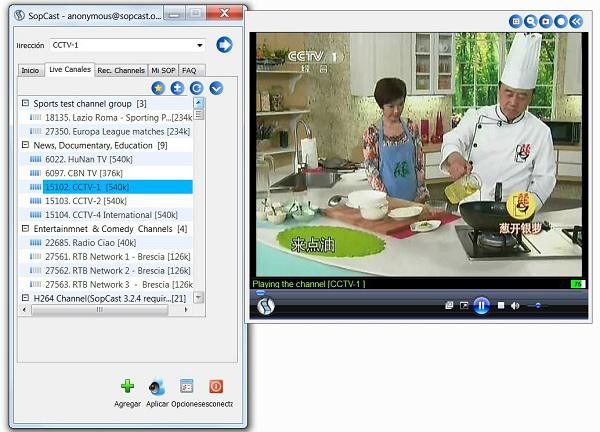
Task: Switch to the Rec. Channels tab
Action: click(121, 70)
